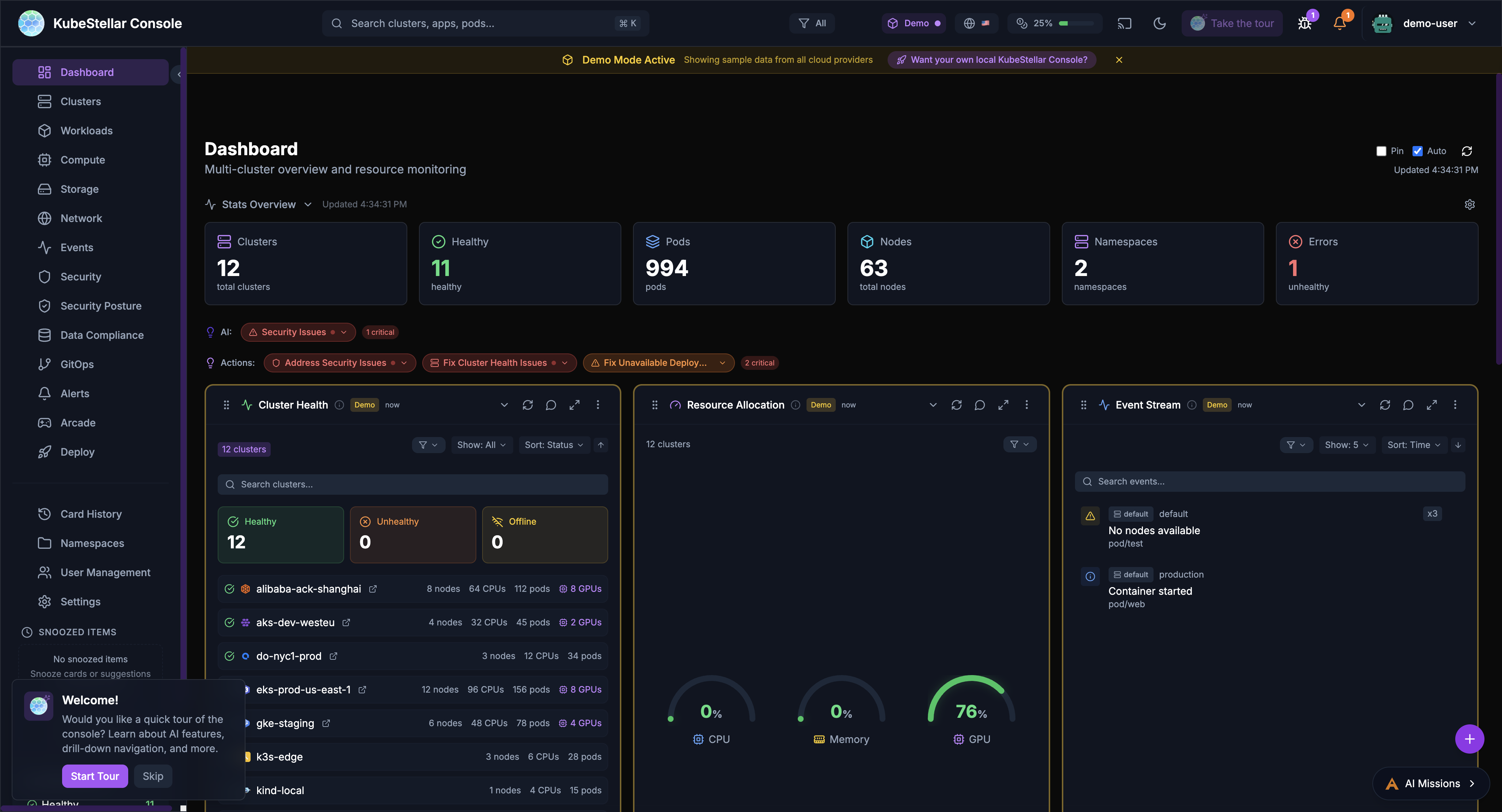Open the Clusters section in the sidebar

80,101
